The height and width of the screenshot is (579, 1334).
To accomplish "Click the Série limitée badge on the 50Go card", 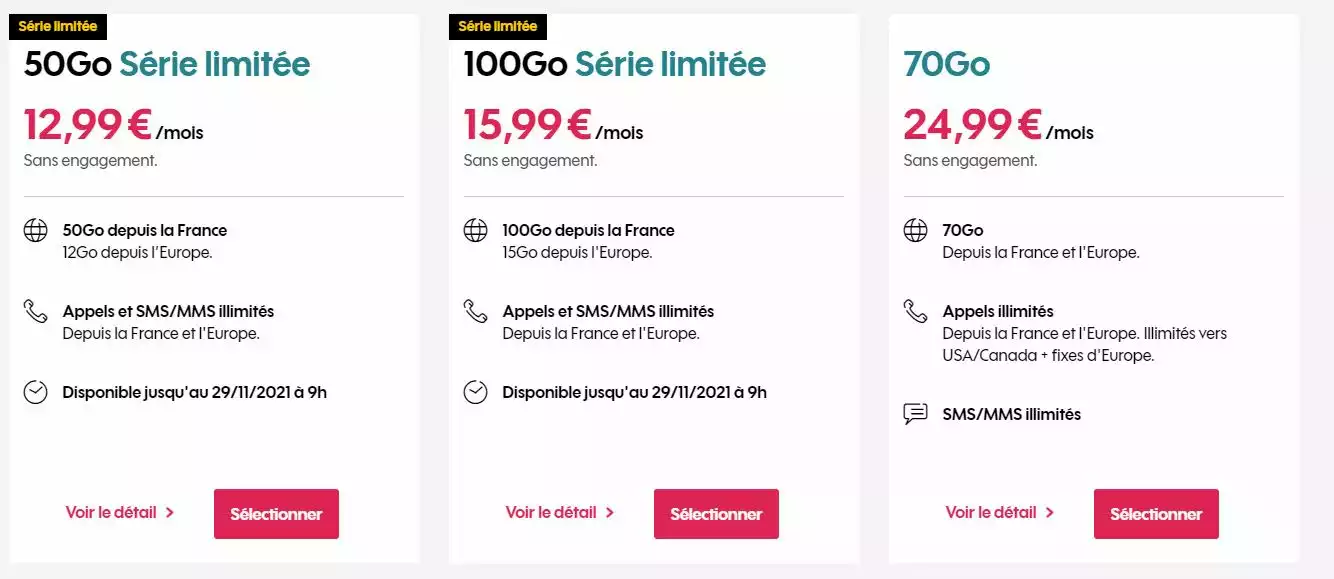I will pyautogui.click(x=58, y=26).
